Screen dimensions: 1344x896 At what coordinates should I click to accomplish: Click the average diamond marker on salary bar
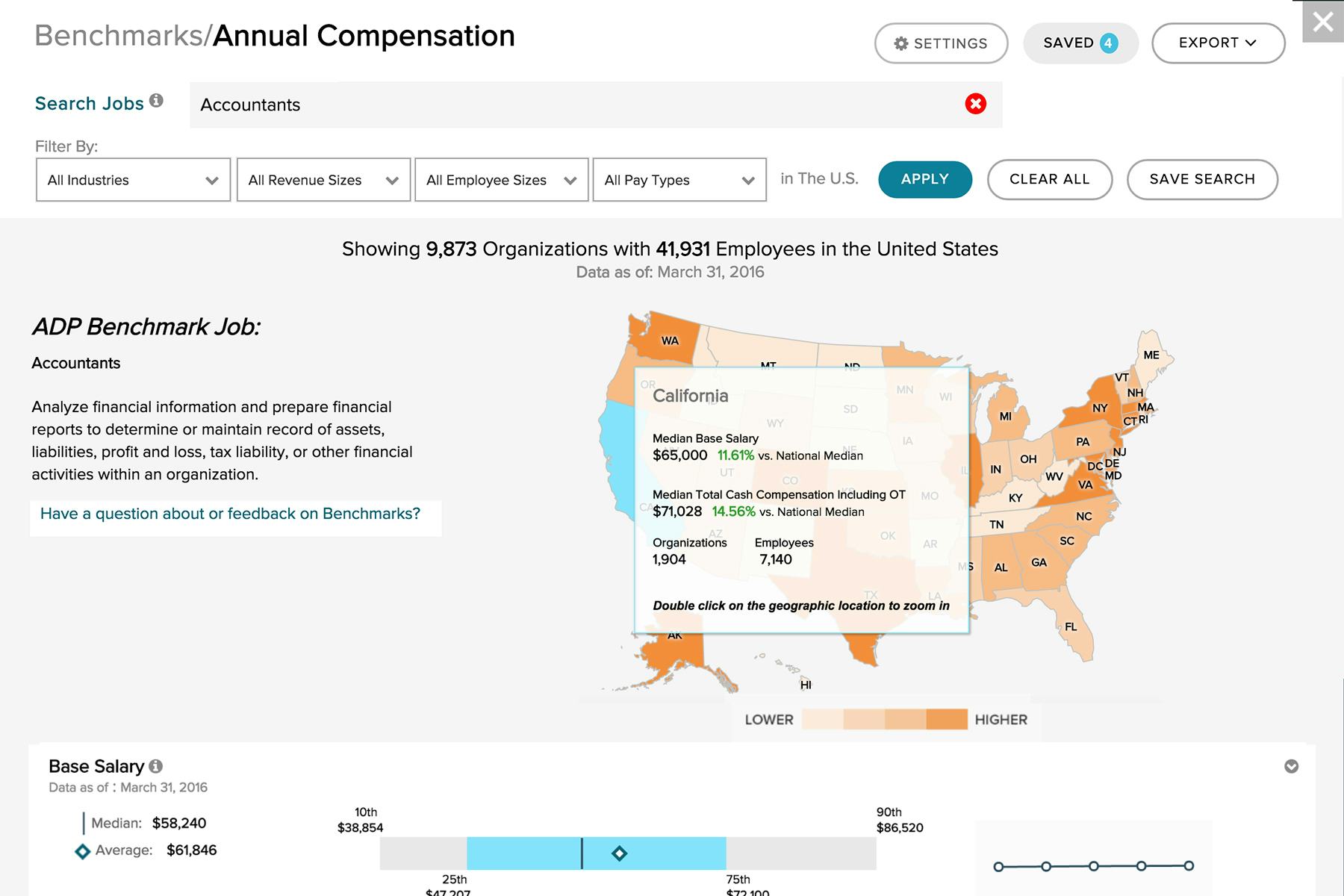pyautogui.click(x=619, y=853)
